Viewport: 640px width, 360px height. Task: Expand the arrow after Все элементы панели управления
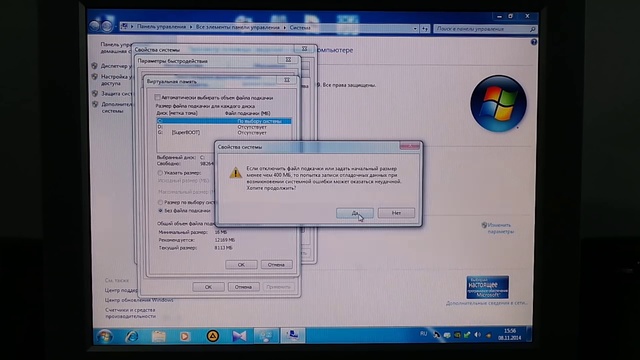pyautogui.click(x=284, y=28)
